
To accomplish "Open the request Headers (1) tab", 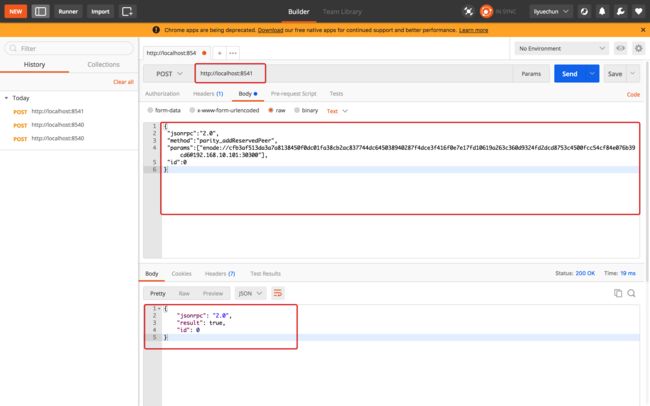I will (x=208, y=94).
